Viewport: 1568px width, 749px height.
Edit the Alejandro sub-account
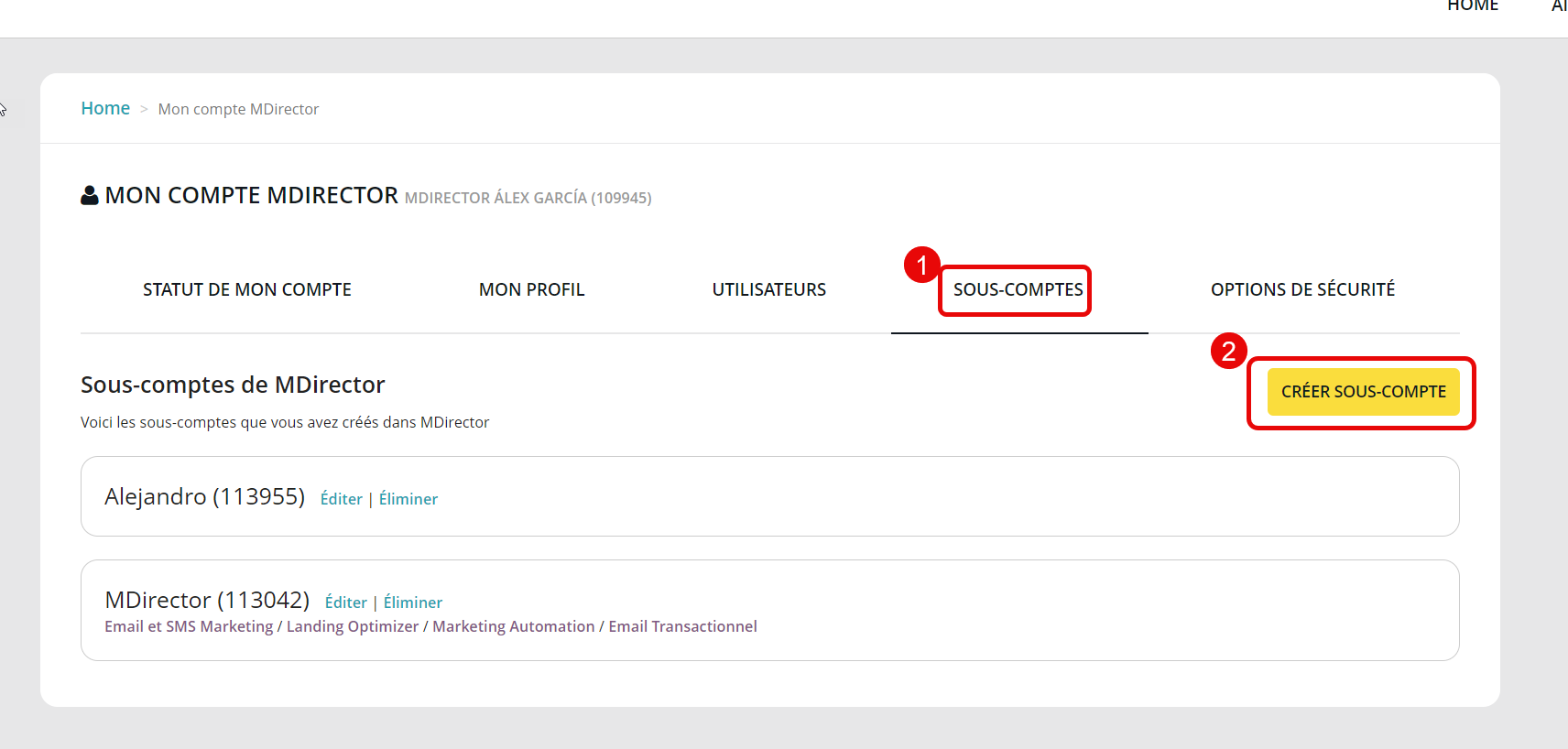(x=342, y=499)
